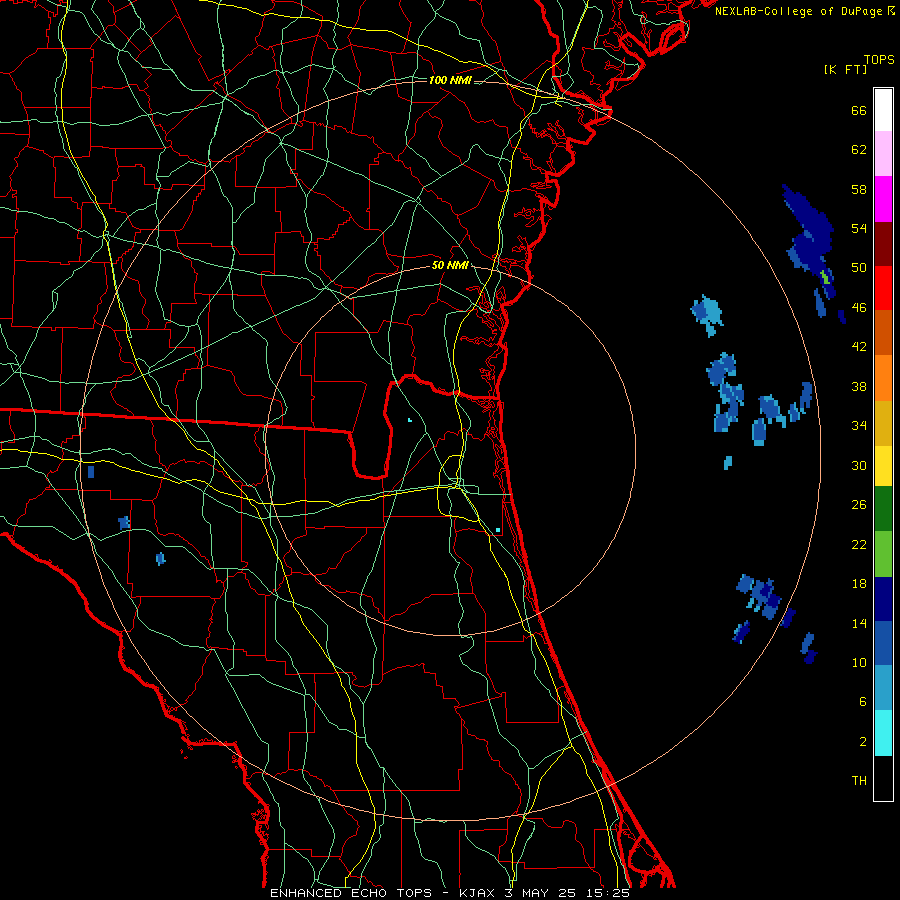This screenshot has height=900, width=900.
Task: Click the legend value 30
Action: click(x=859, y=465)
